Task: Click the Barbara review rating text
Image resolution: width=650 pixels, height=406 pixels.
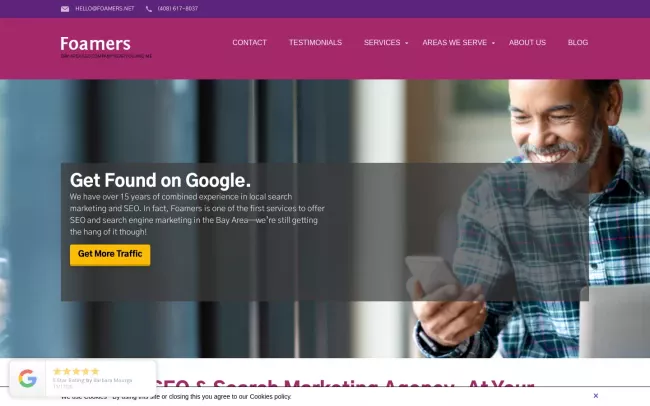Action: pos(92,380)
